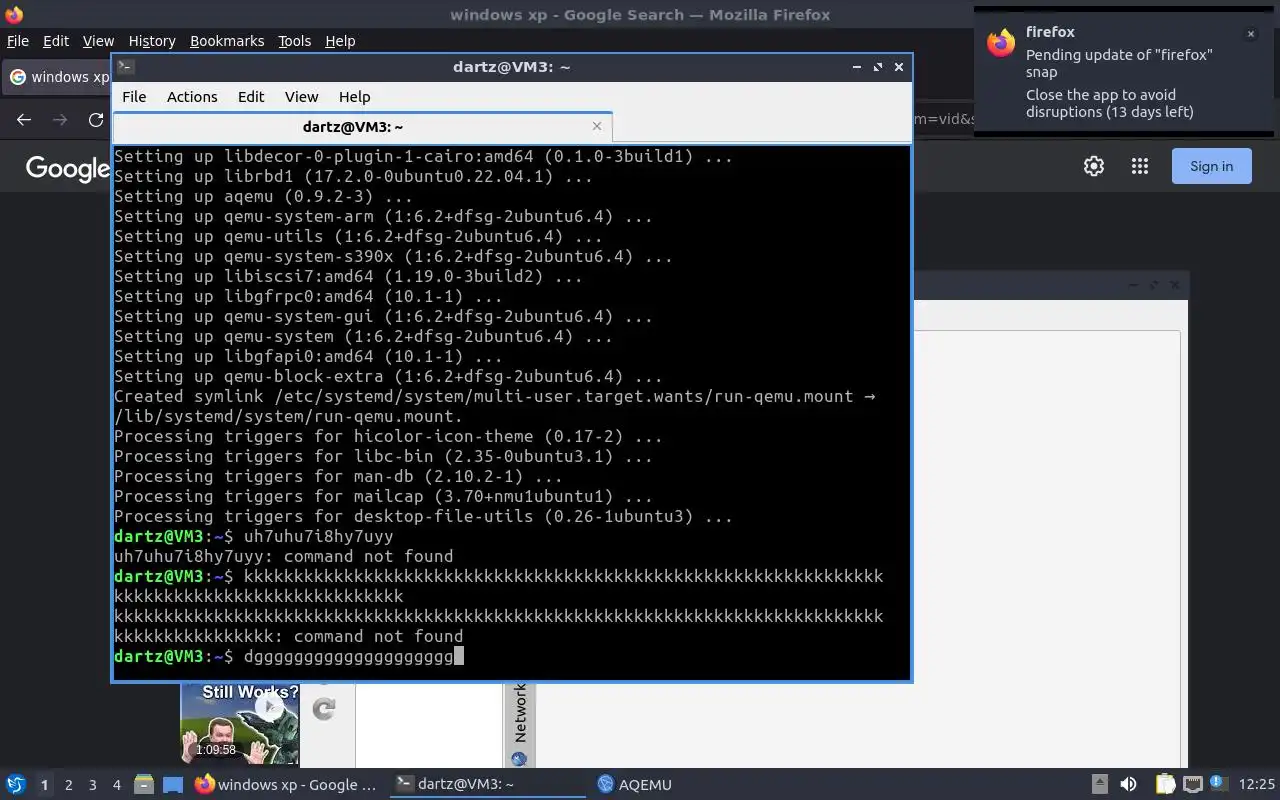Open Google settings gear icon
This screenshot has width=1280, height=800.
tap(1094, 167)
